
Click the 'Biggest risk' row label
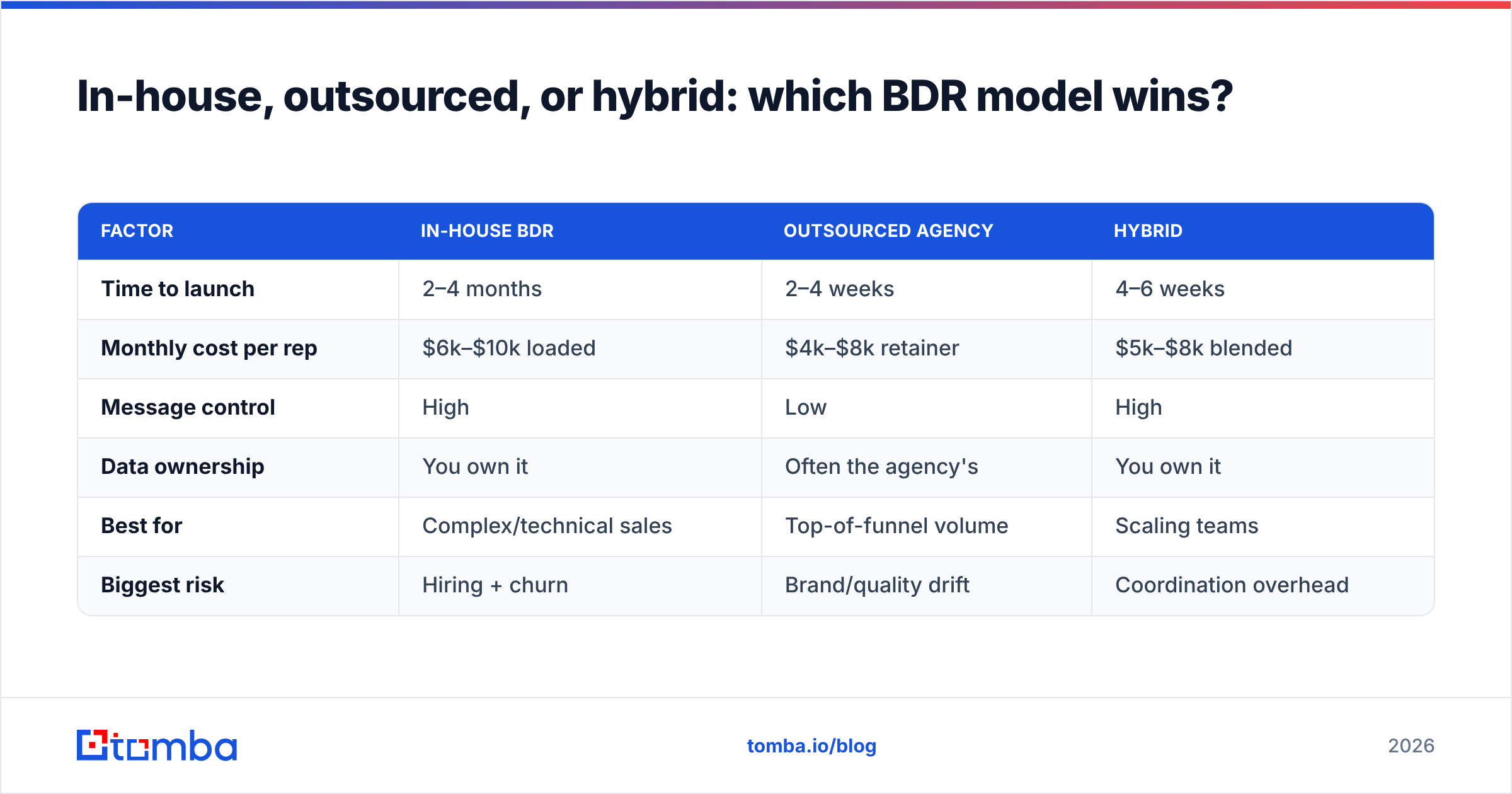[163, 585]
